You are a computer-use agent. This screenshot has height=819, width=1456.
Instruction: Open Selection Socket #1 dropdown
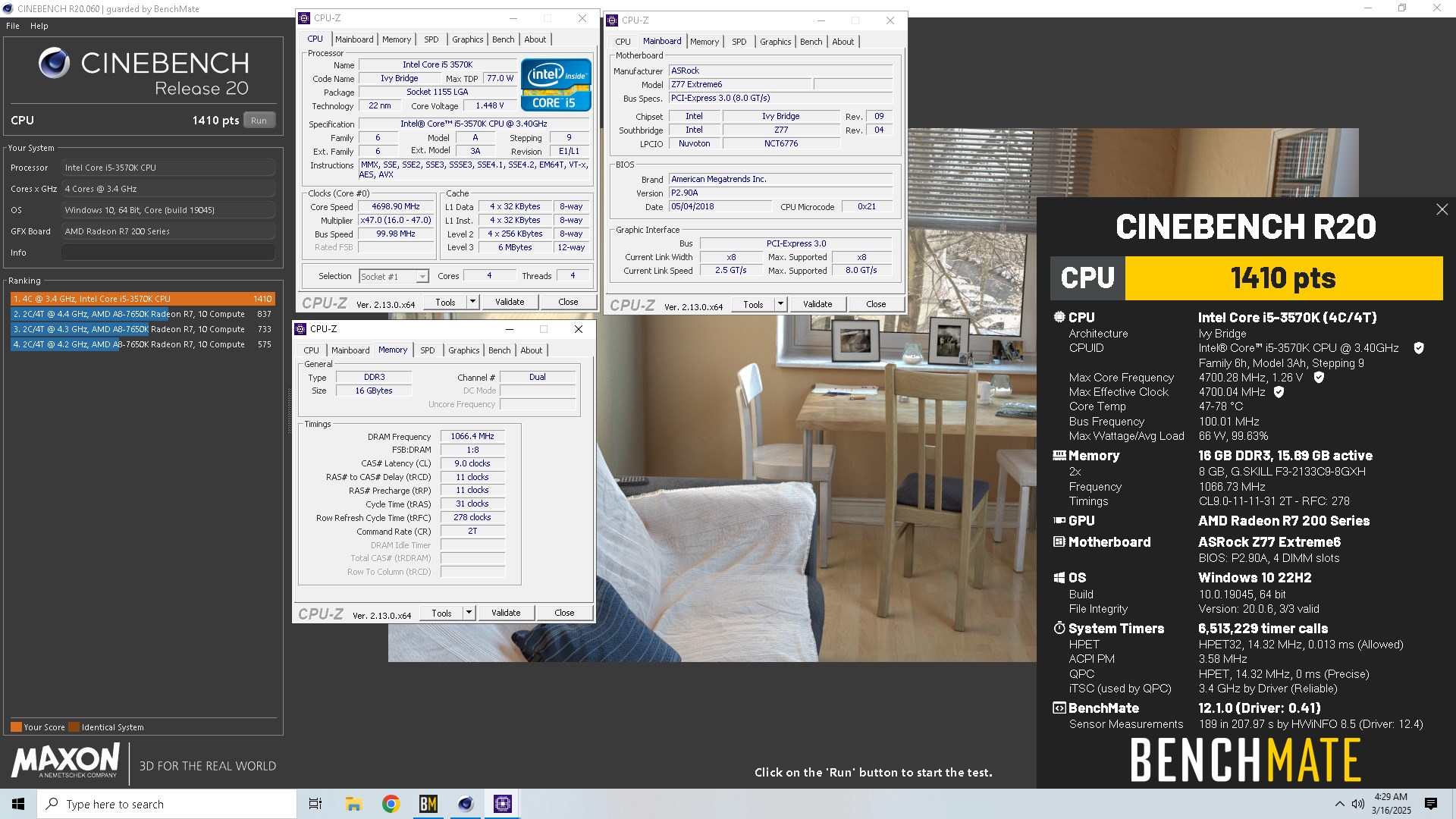(x=422, y=277)
